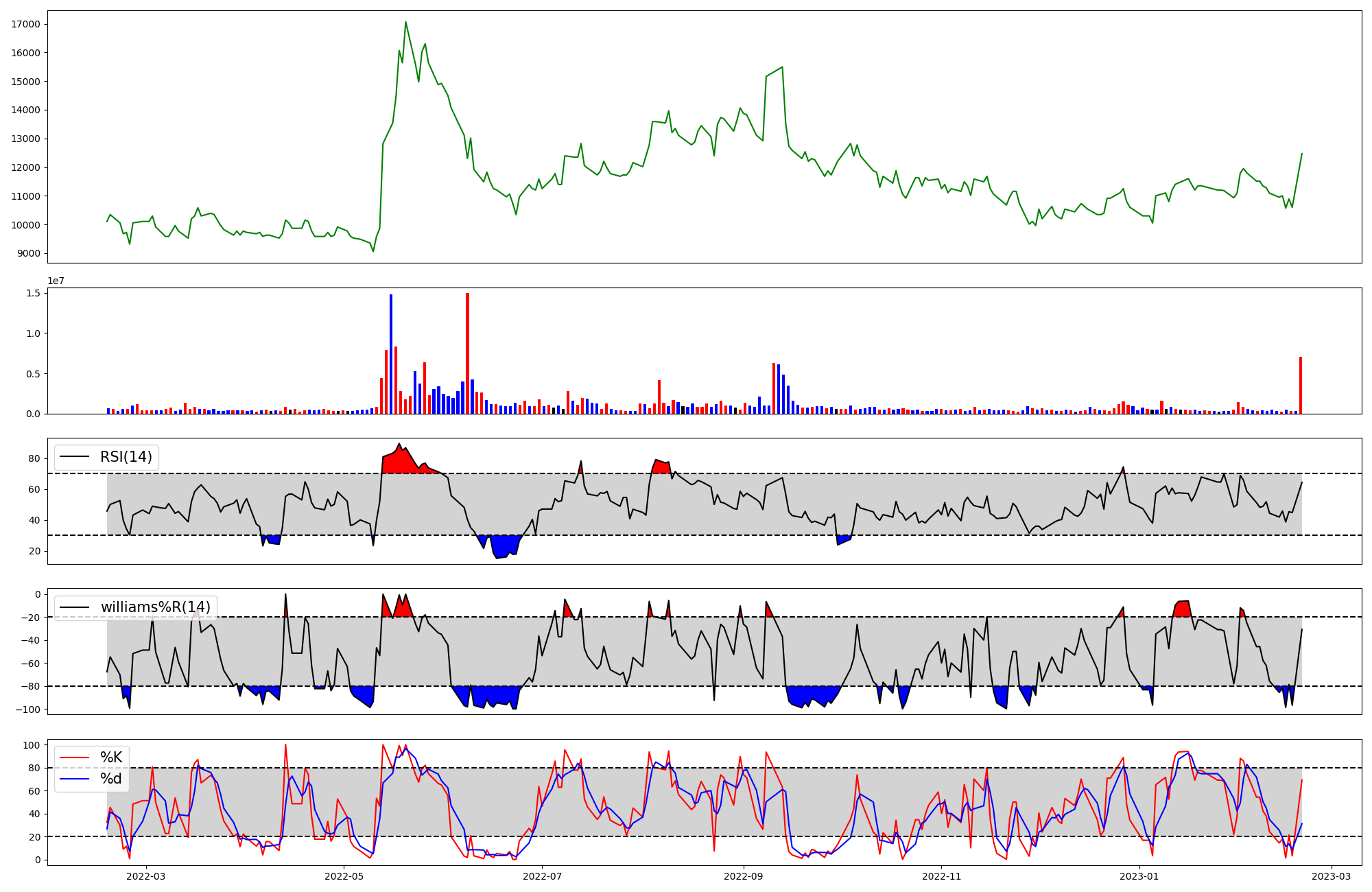Click the black RSI(14) legend line swatch
The image size is (1372, 892).
pos(75,457)
